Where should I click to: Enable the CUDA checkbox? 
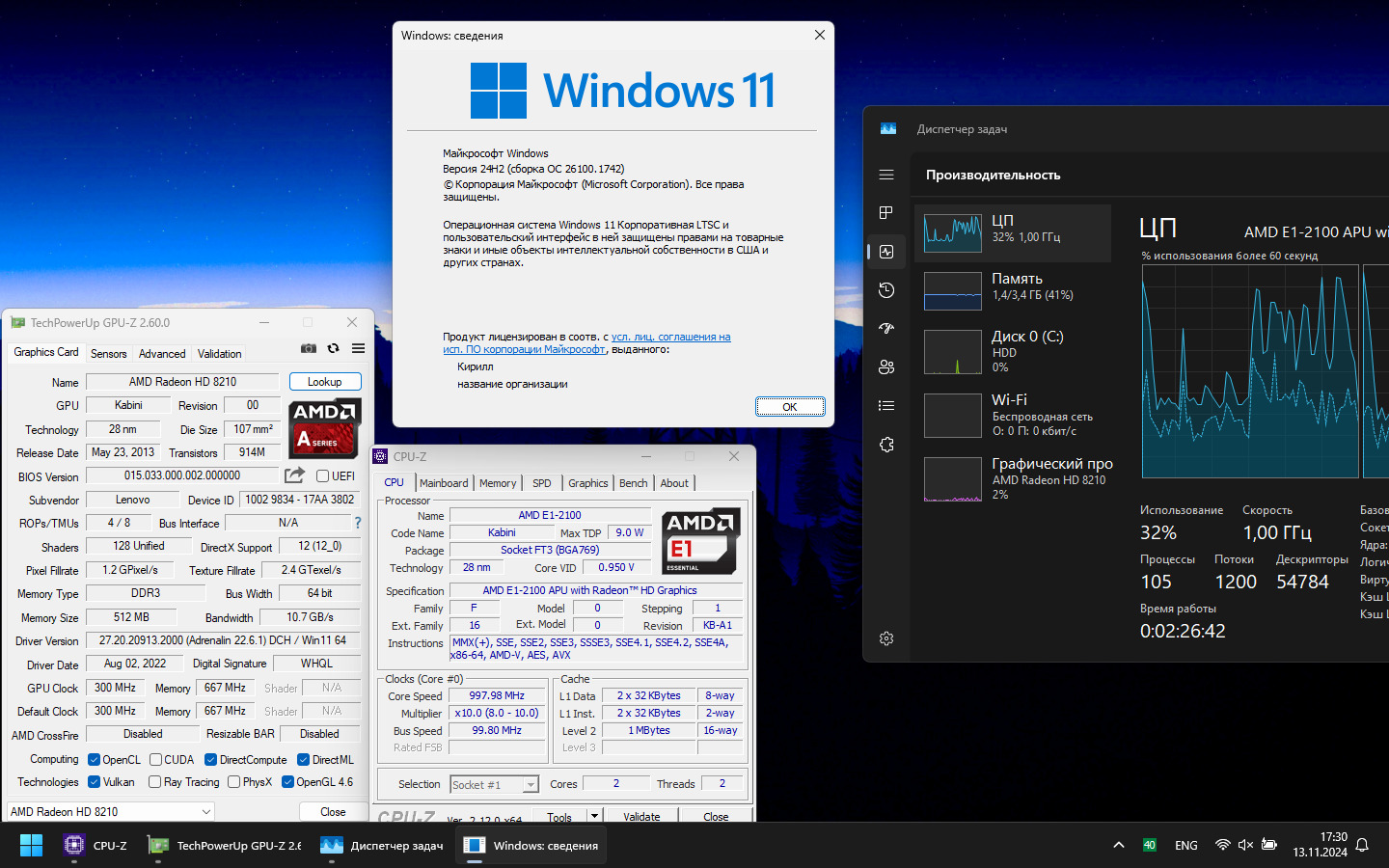pyautogui.click(x=156, y=760)
